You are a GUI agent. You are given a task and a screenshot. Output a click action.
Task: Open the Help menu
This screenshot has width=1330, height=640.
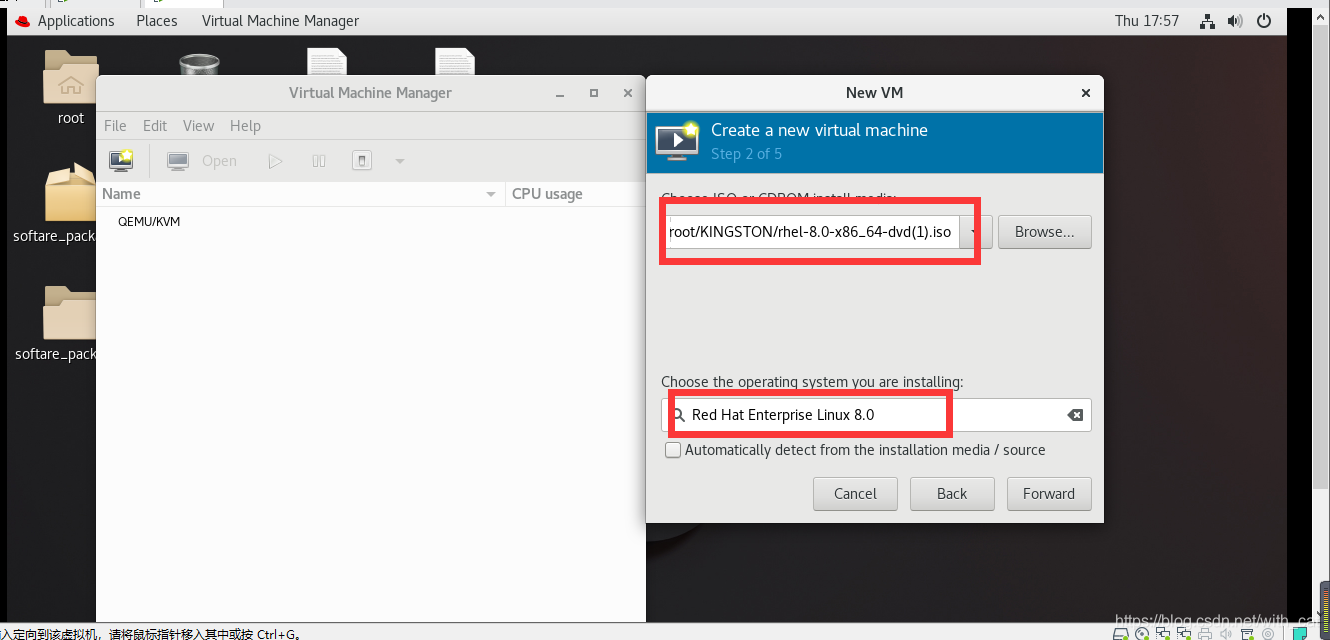245,125
